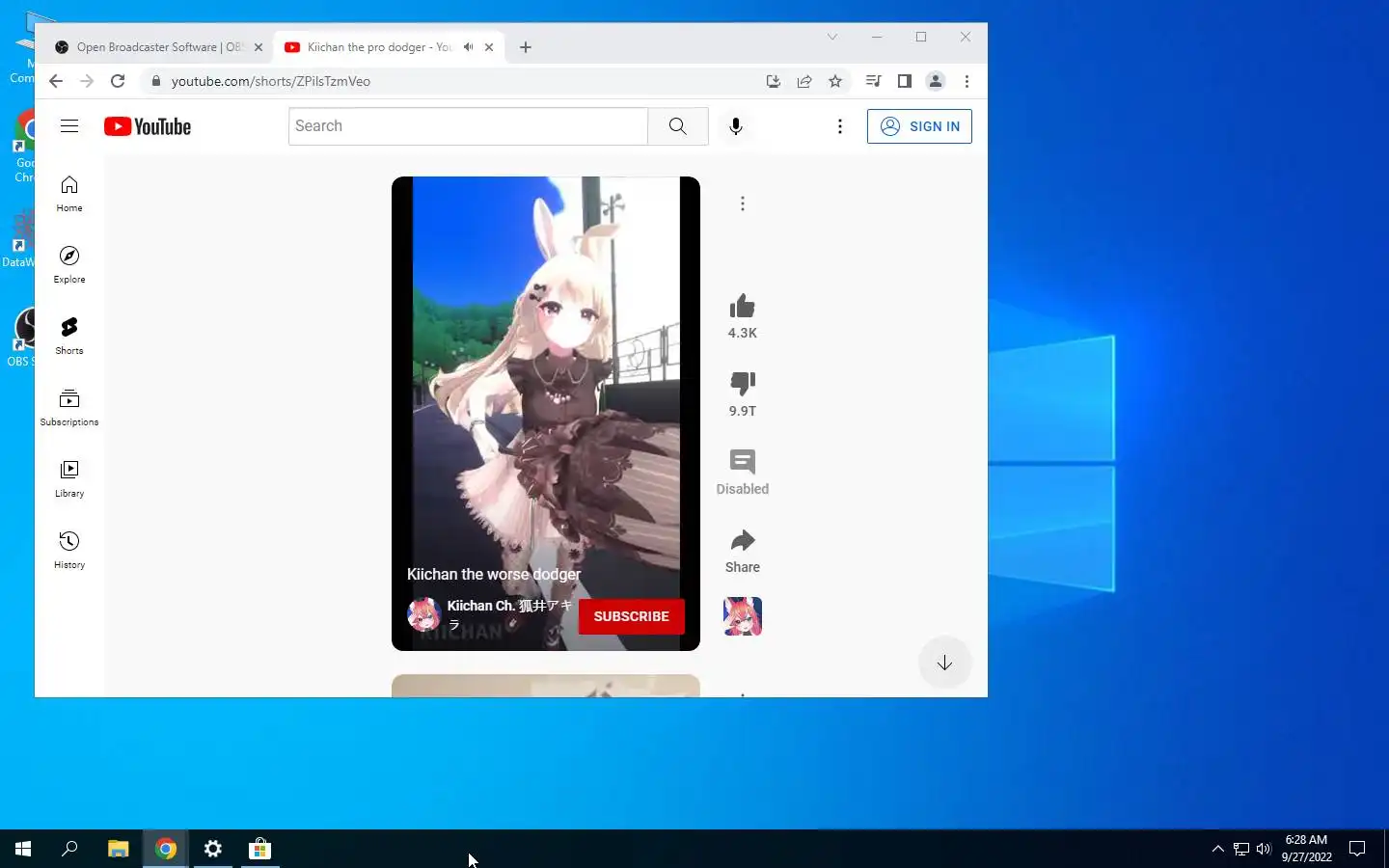Dislike the short with thumbs down
Viewport: 1389px width, 868px height.
pos(743,384)
